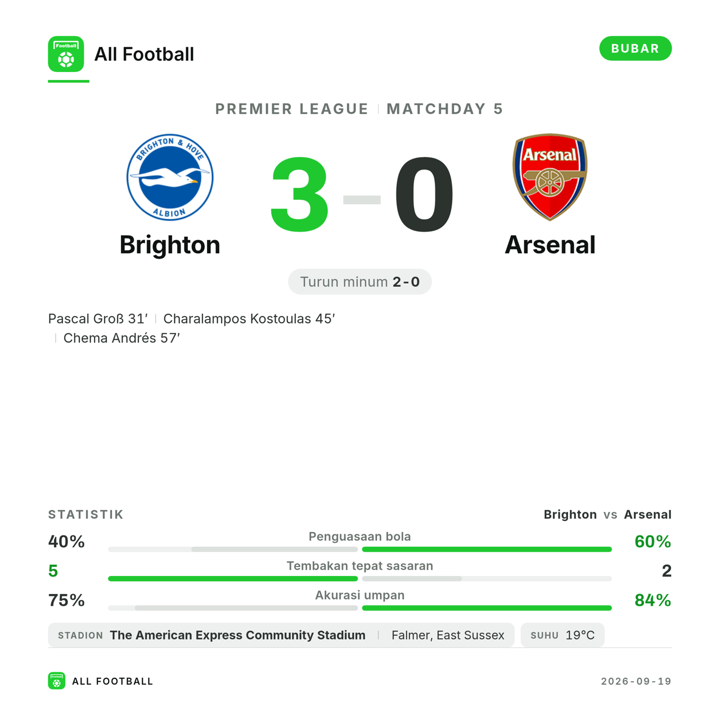The height and width of the screenshot is (720, 720).
Task: Click the Penguasaan bola possession bar
Action: [360, 549]
